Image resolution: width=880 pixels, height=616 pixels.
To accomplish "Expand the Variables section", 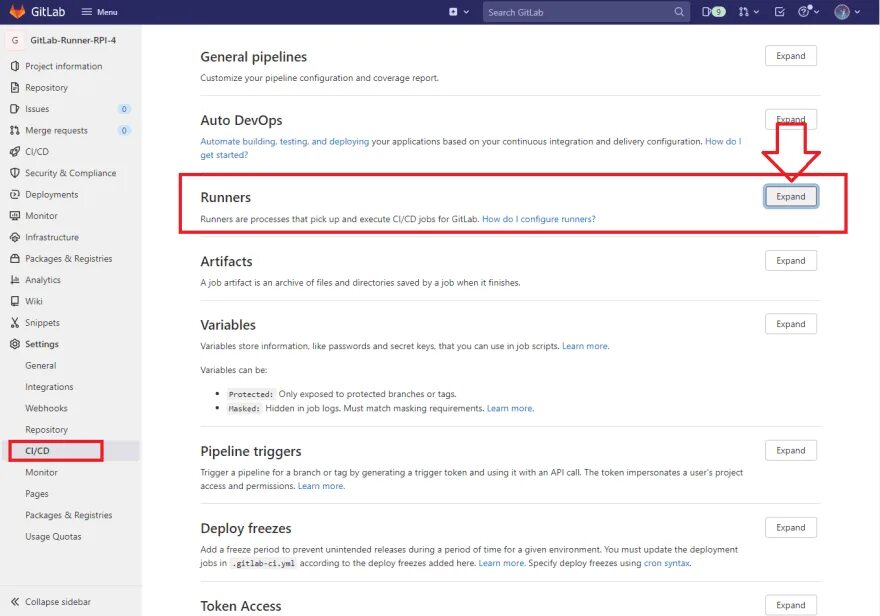I will coord(790,324).
